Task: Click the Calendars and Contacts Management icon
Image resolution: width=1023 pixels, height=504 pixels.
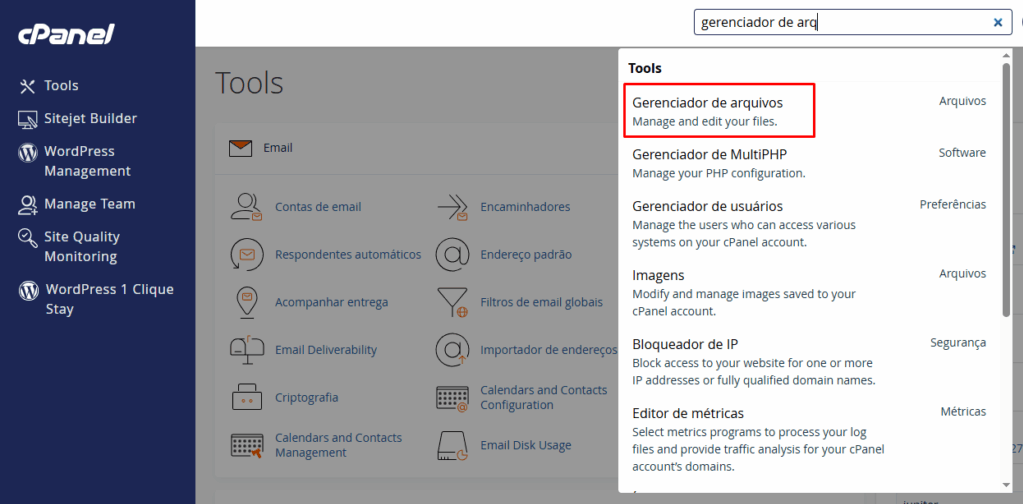Action: [x=246, y=445]
